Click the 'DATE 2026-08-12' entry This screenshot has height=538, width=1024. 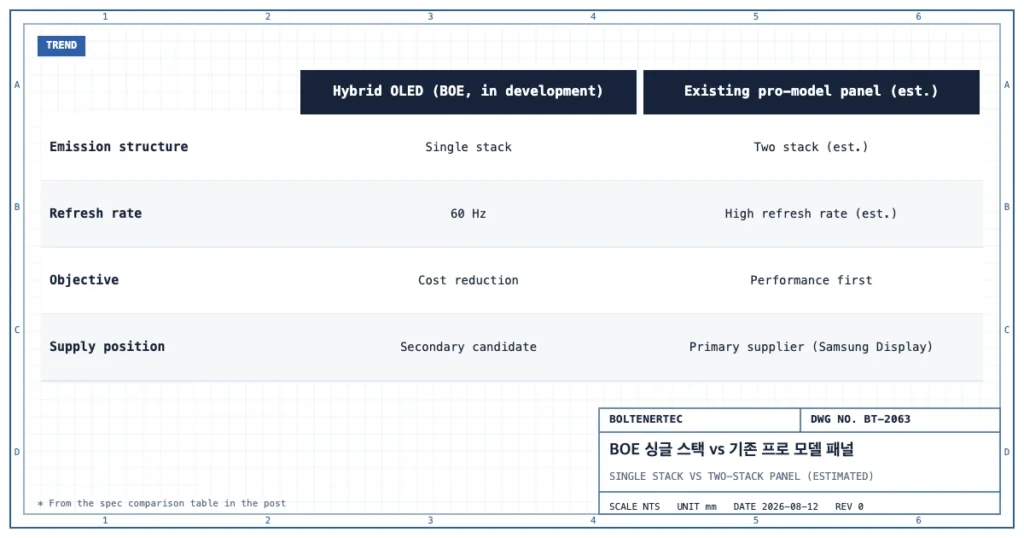tap(775, 507)
